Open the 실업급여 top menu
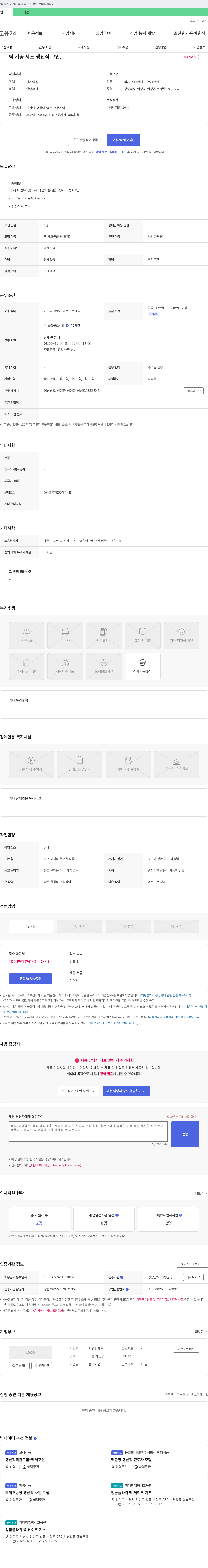208x1568 pixels. (x=103, y=33)
